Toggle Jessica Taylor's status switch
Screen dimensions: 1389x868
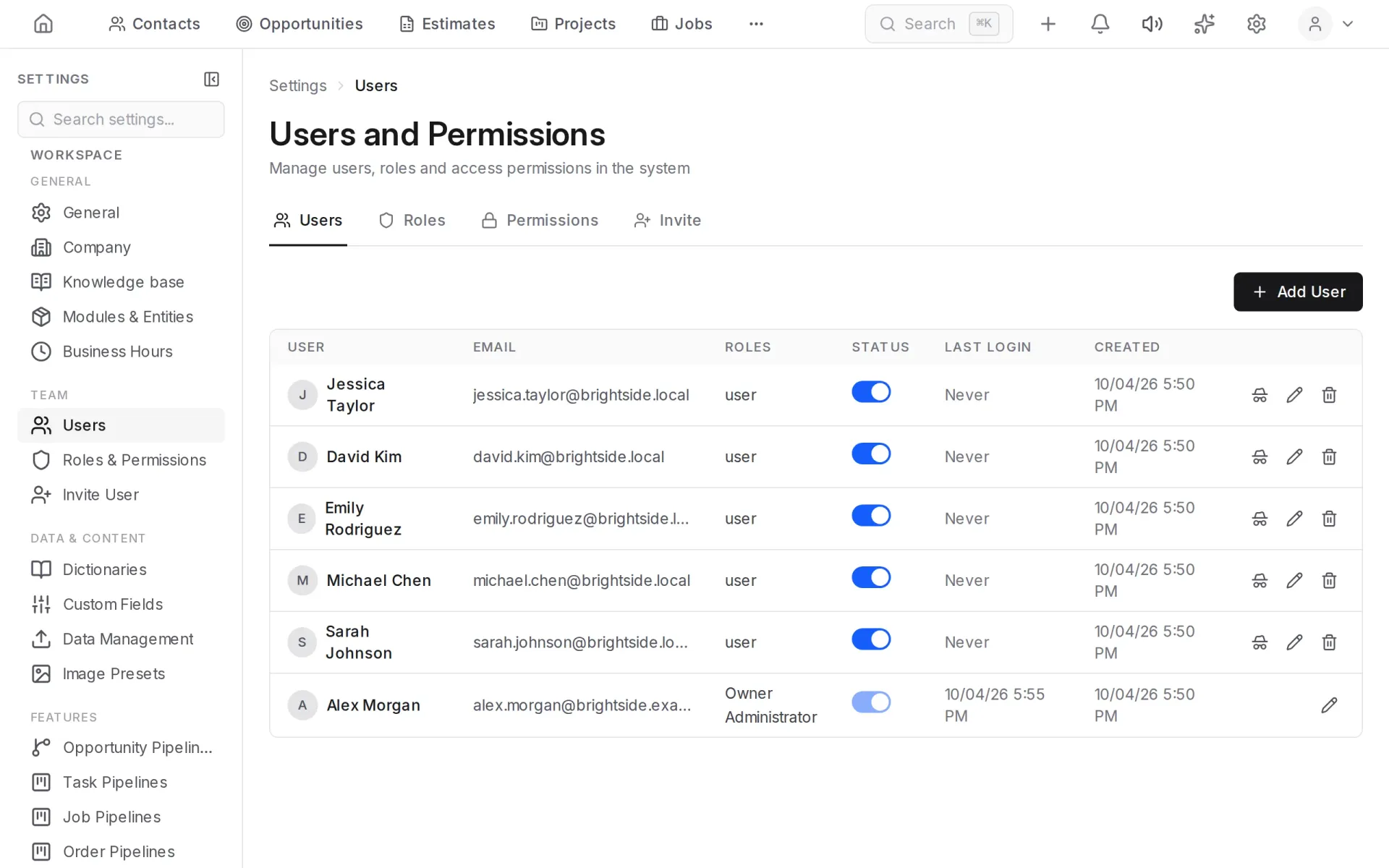(x=871, y=392)
